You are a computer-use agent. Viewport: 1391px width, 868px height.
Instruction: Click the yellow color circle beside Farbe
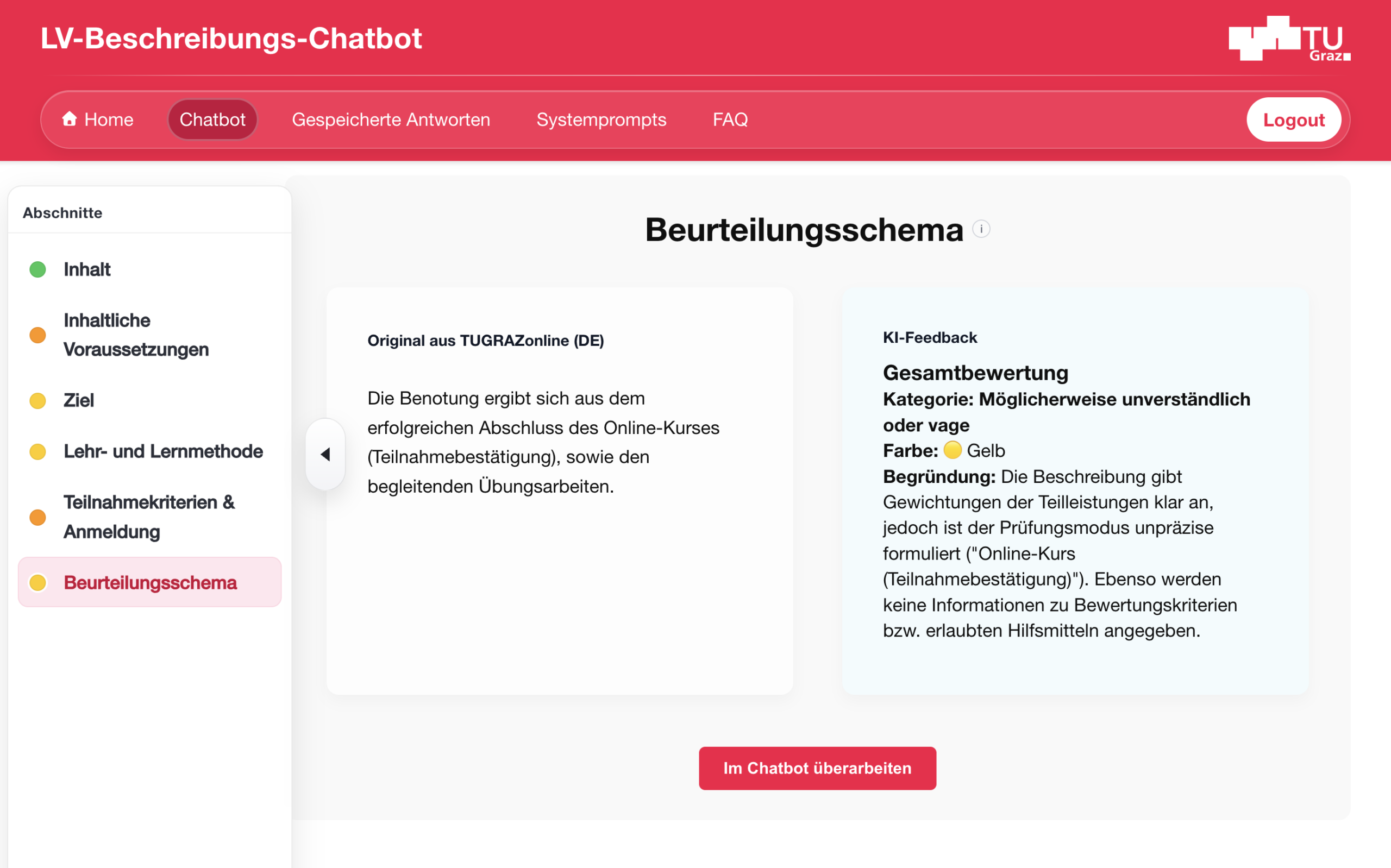[x=953, y=450]
